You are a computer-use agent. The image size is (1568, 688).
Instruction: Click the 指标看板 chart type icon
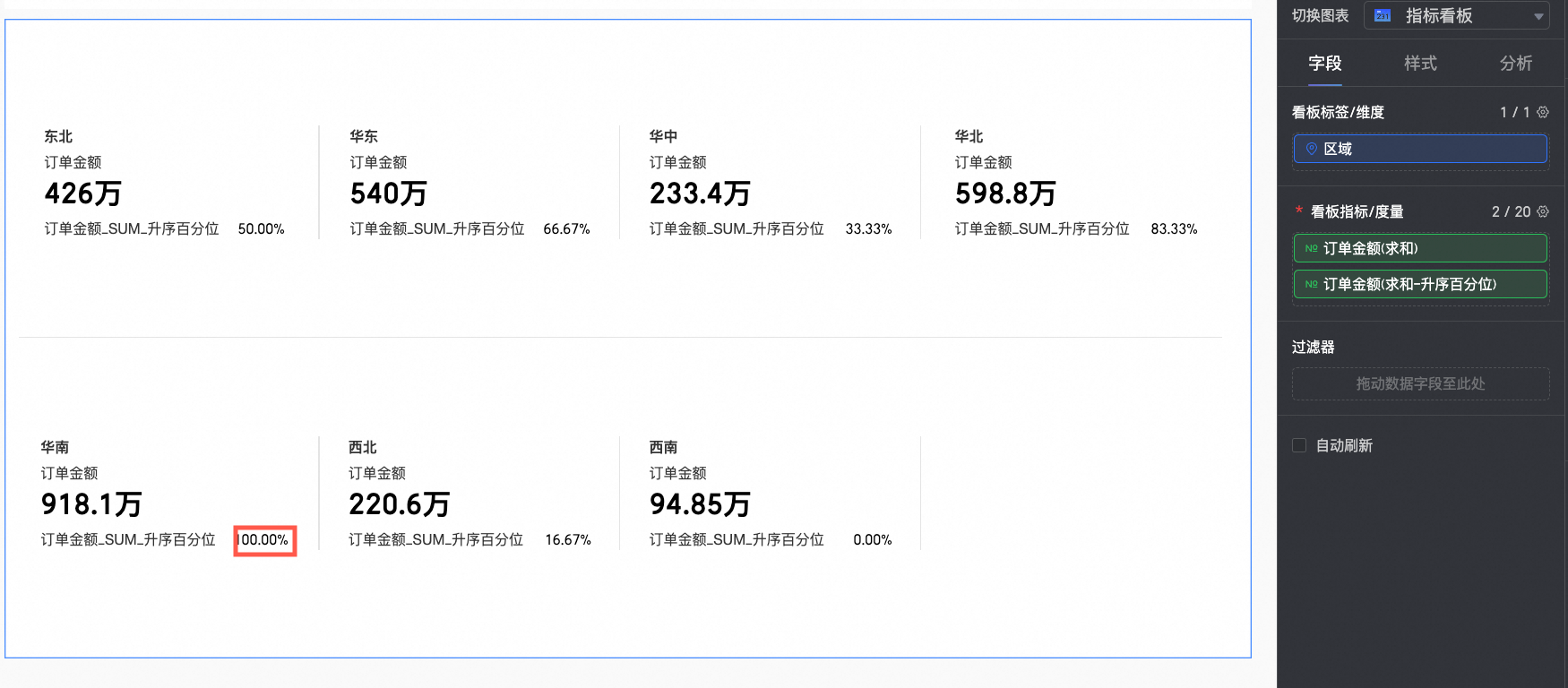[x=1383, y=15]
